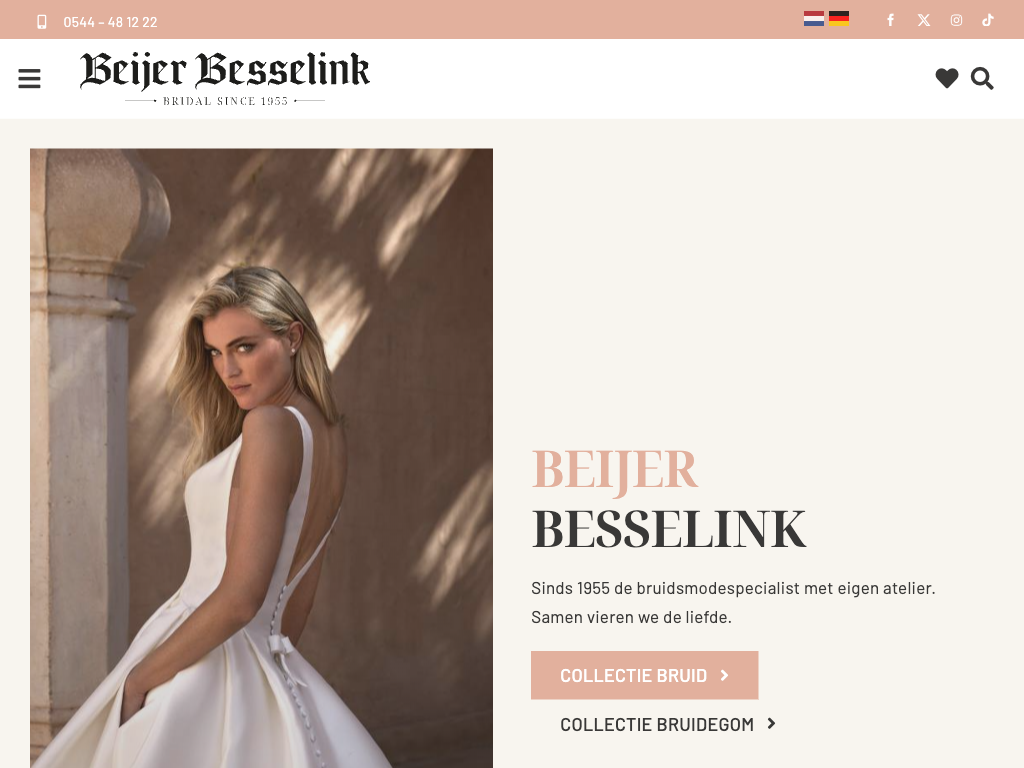Click the bride in wedding dress photo

pos(261,458)
